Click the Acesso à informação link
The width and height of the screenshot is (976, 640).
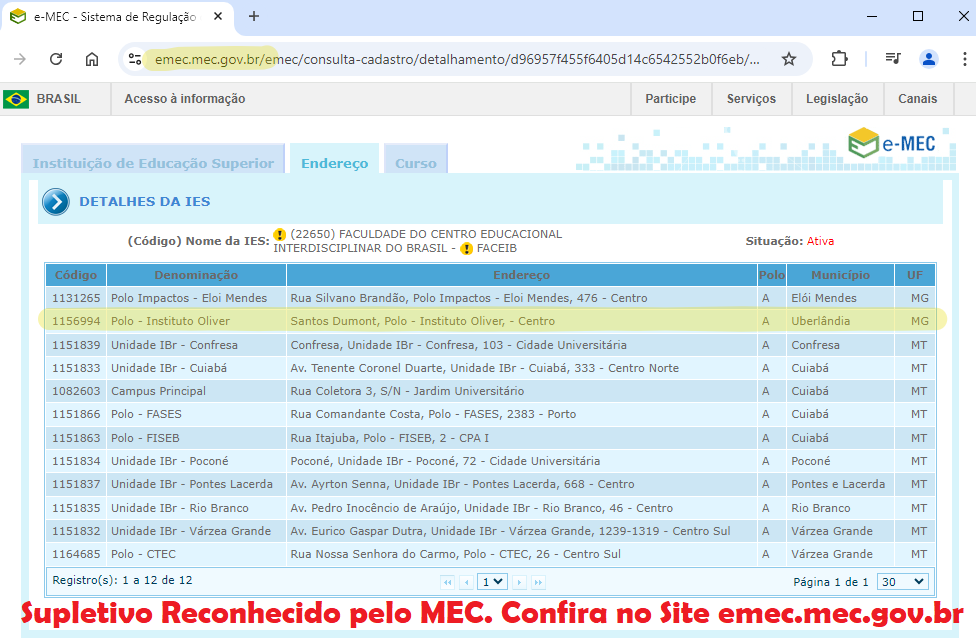click(x=185, y=99)
